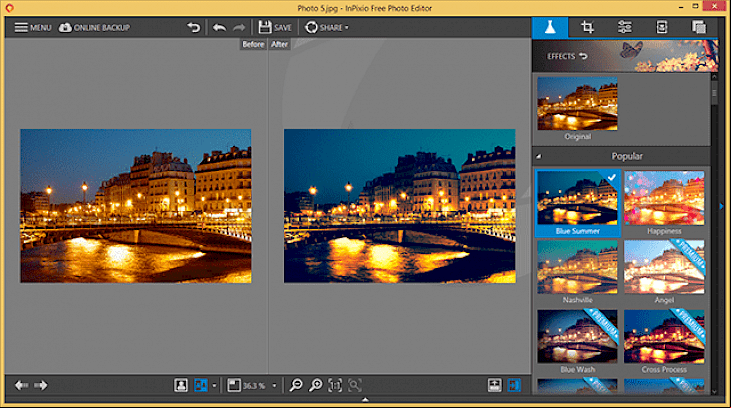
Task: Toggle the before/after split view
Action: [x=201, y=385]
